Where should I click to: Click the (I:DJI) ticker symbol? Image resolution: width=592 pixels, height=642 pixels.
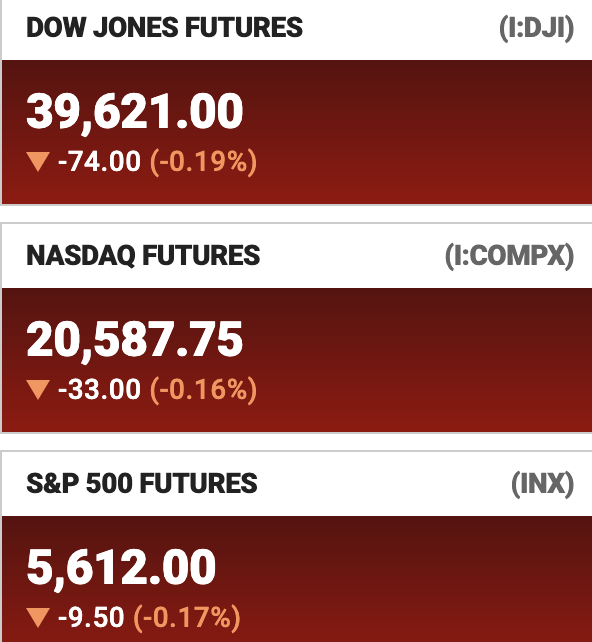coord(537,29)
